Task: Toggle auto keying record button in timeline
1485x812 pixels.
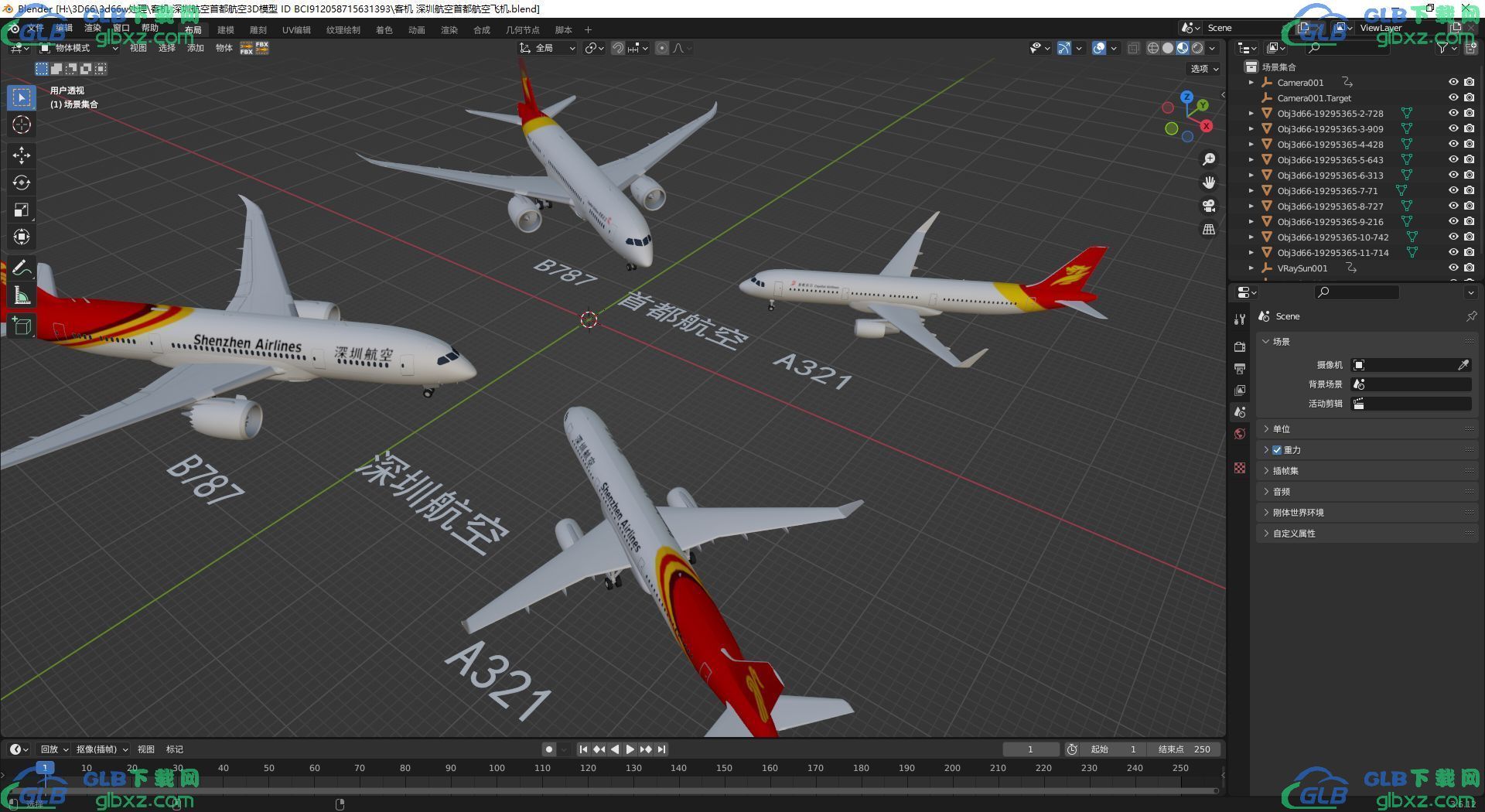Action: (548, 749)
